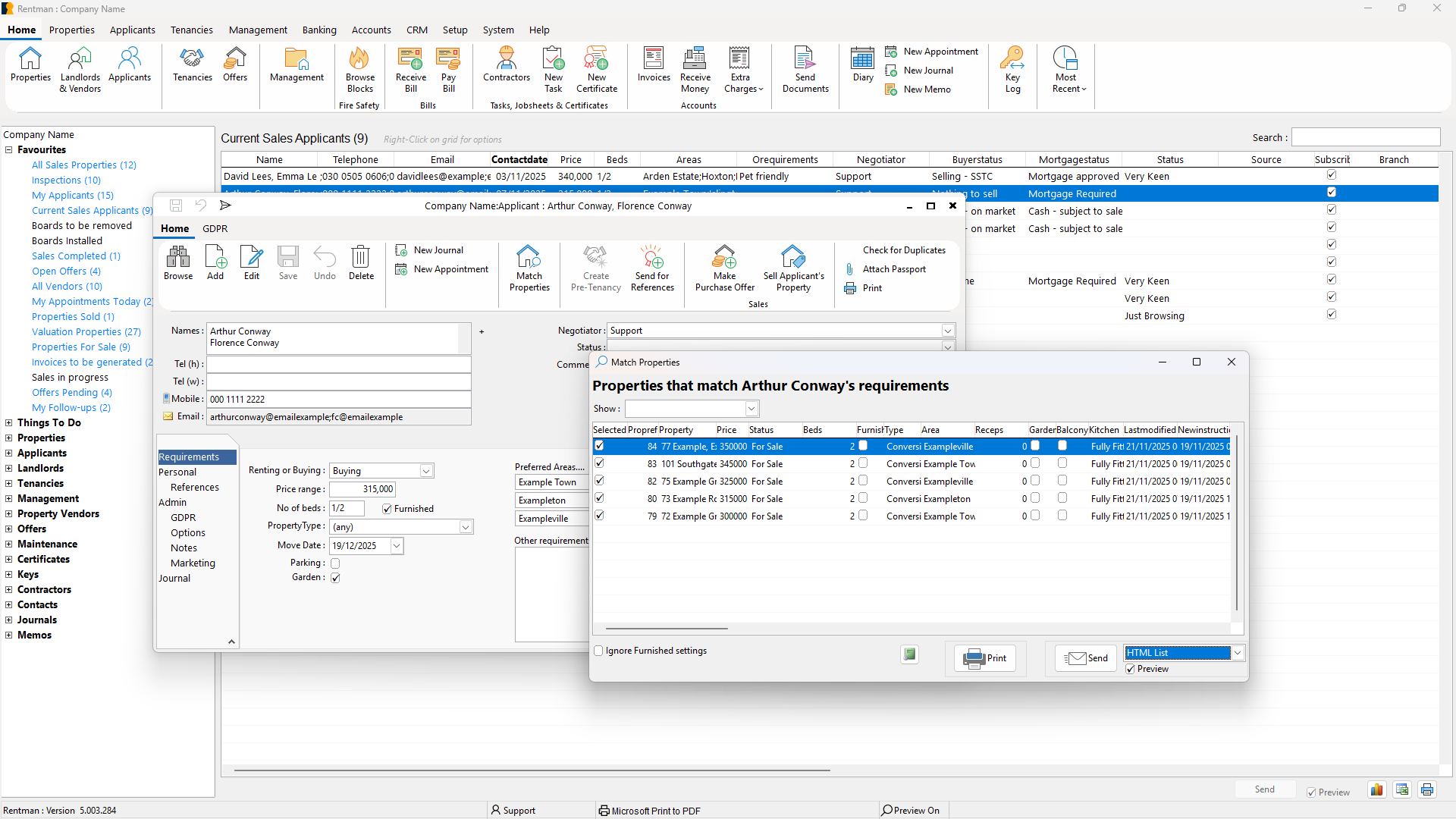Open Match Properties for the applicant

[529, 268]
